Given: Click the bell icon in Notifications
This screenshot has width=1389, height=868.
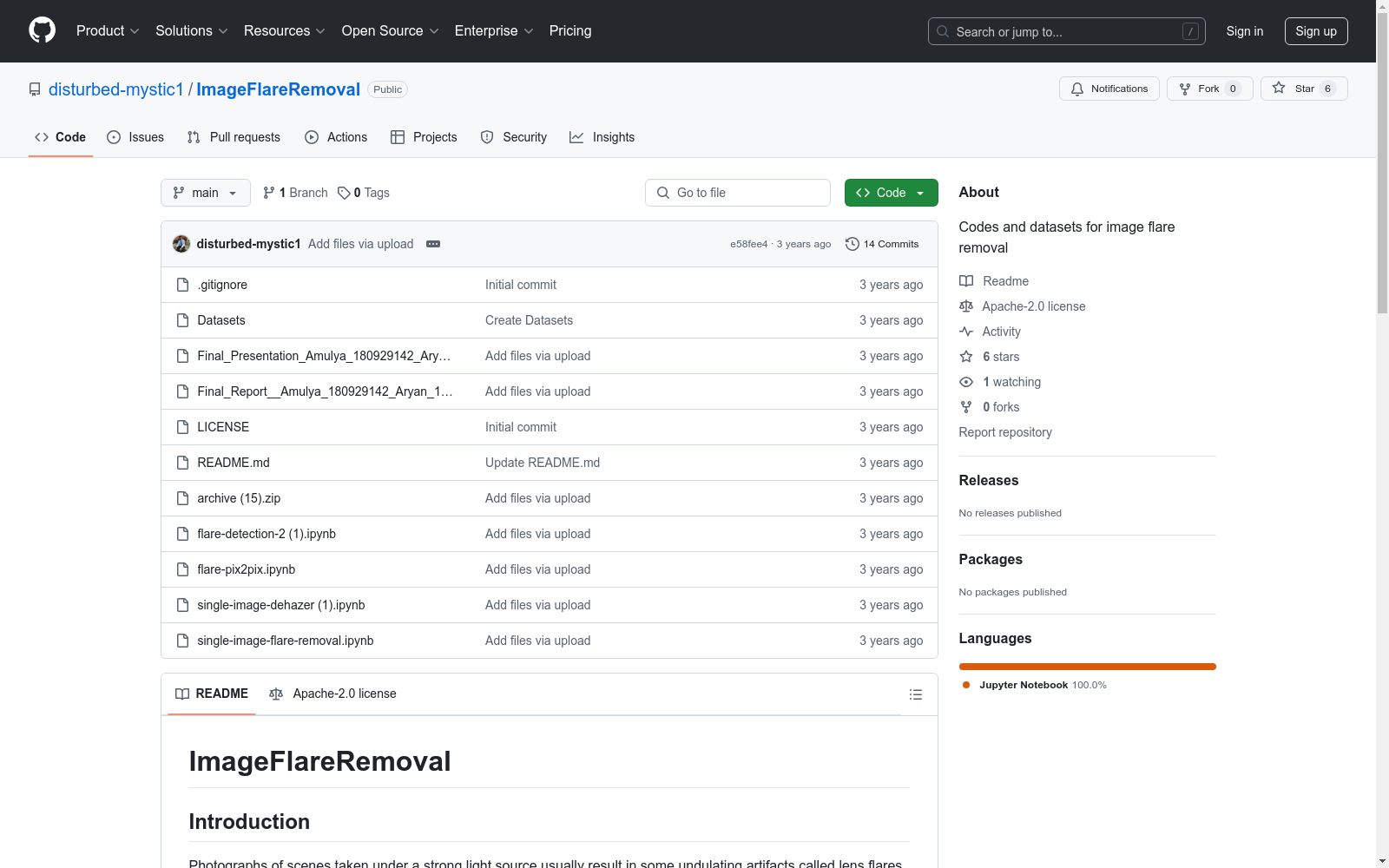Looking at the screenshot, I should tap(1077, 89).
